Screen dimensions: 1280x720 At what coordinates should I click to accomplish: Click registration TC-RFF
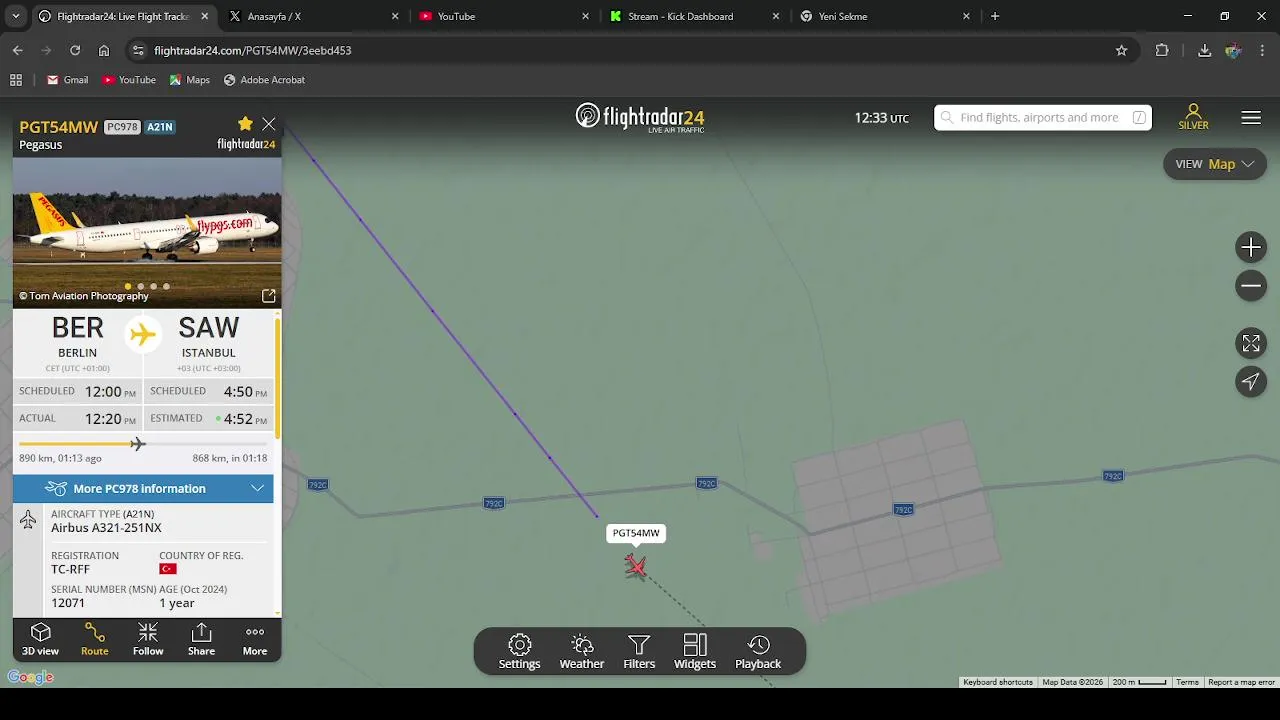pos(70,569)
